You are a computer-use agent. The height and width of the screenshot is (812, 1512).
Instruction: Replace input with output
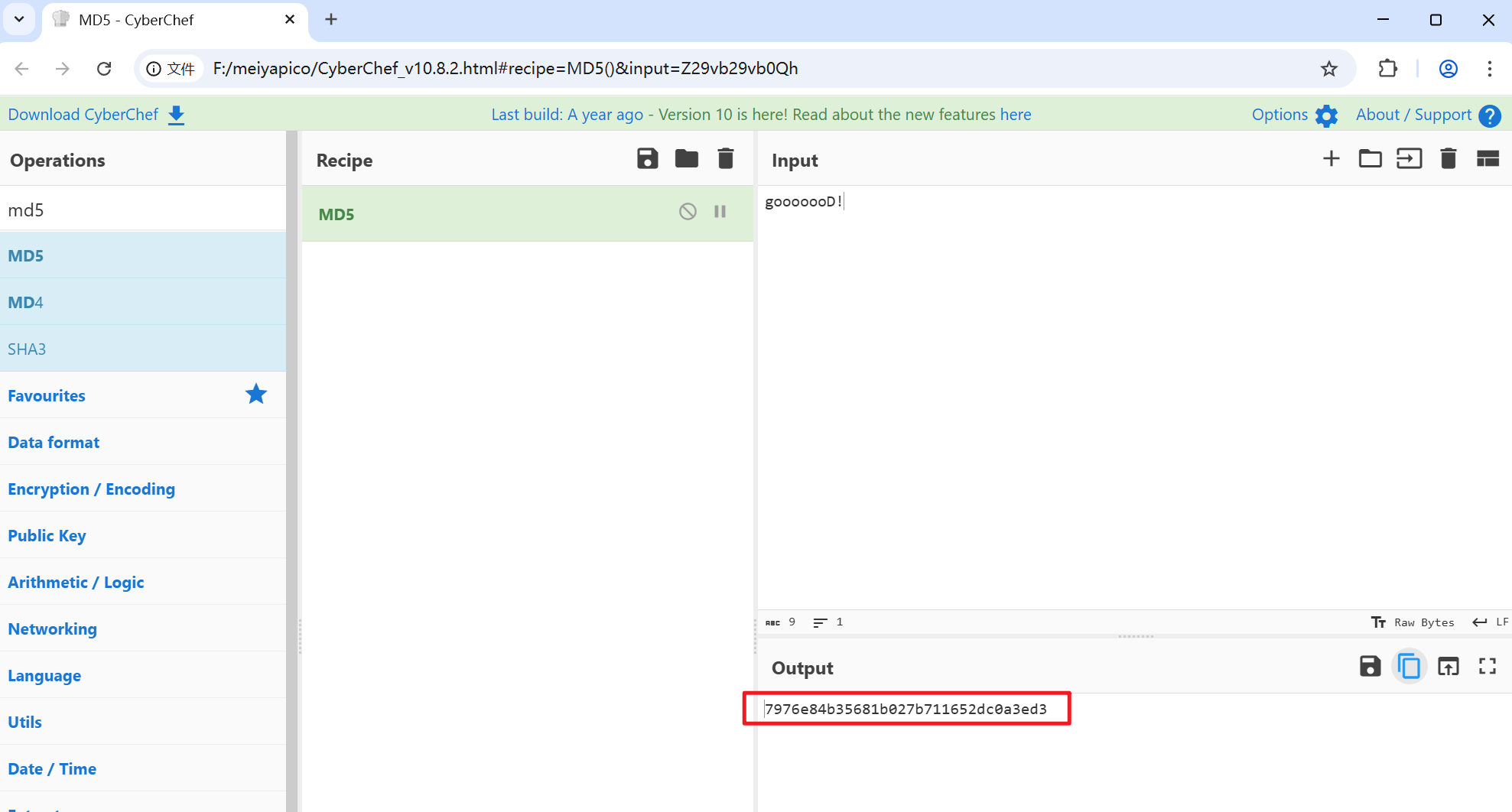pos(1448,667)
